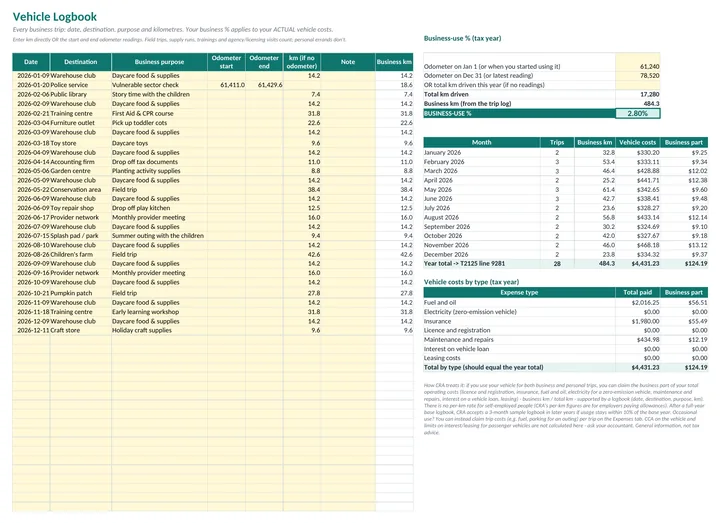Select the Business purpose column header
This screenshot has height=523, width=720.
click(159, 62)
